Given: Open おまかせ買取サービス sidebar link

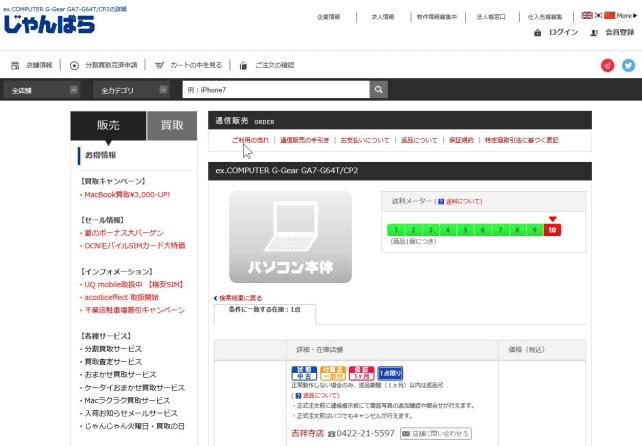Looking at the screenshot, I should 120,374.
